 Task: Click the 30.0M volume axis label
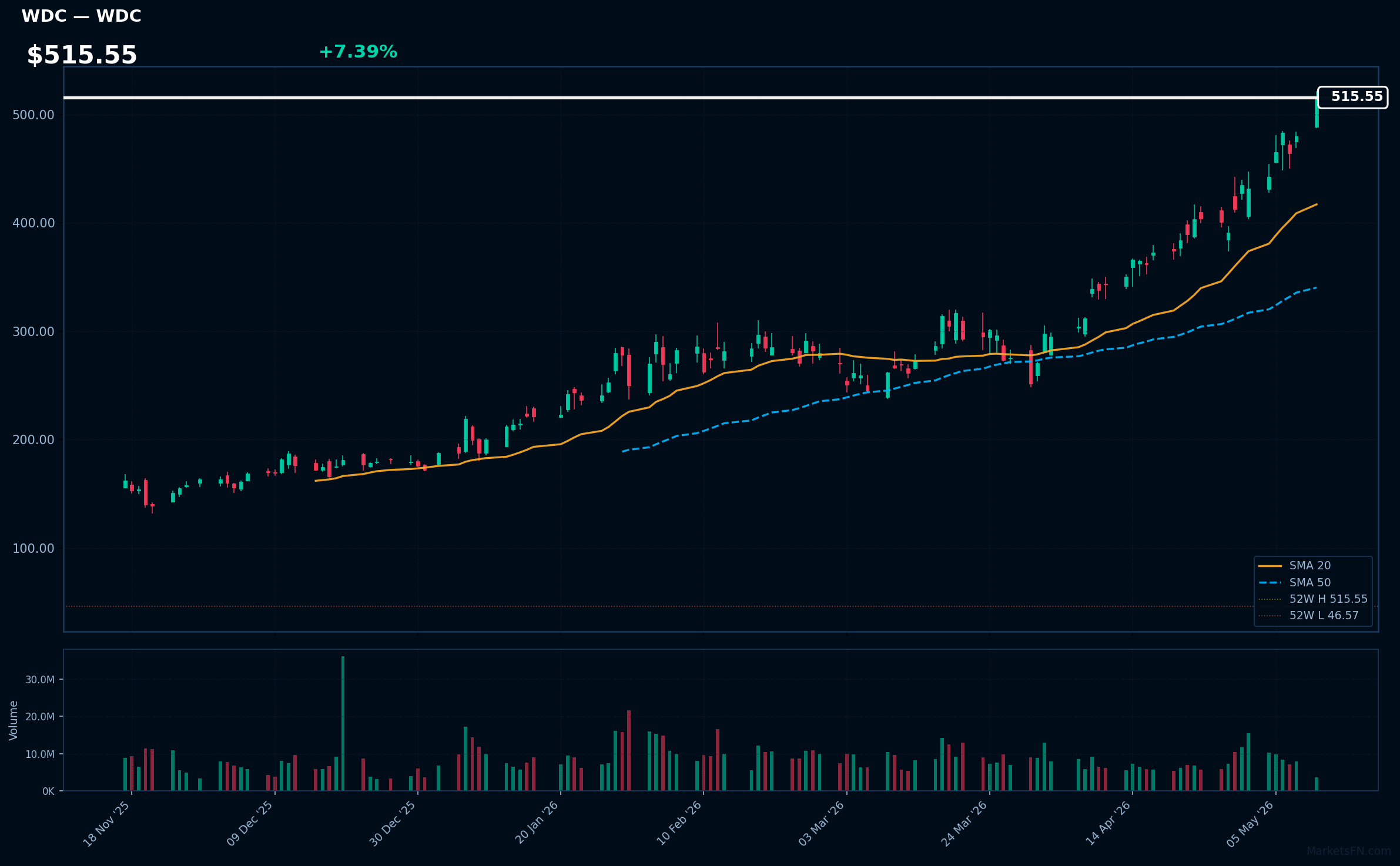pos(40,680)
